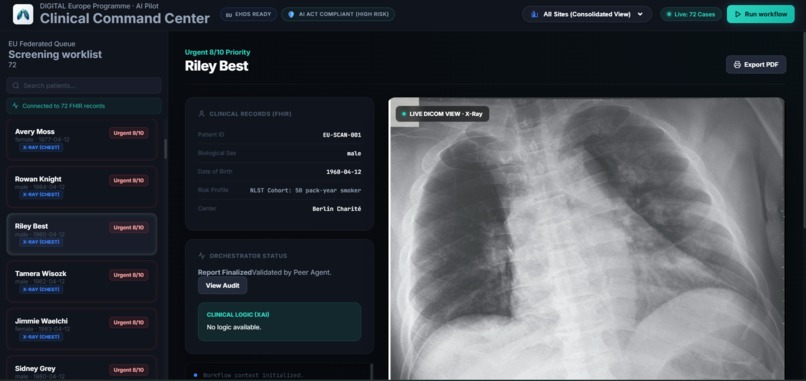Click Tamera Wisozk's Urgent 8/10 tag

[129, 275]
